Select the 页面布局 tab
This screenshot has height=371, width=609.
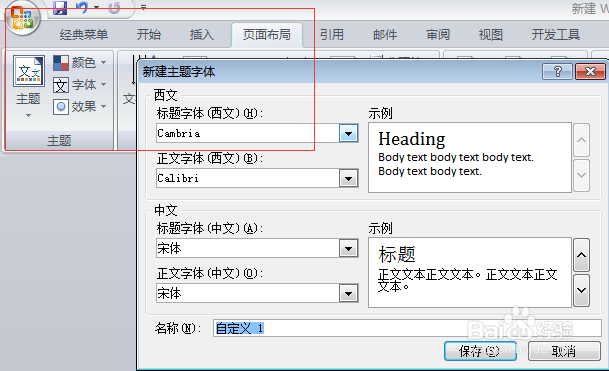coord(267,35)
